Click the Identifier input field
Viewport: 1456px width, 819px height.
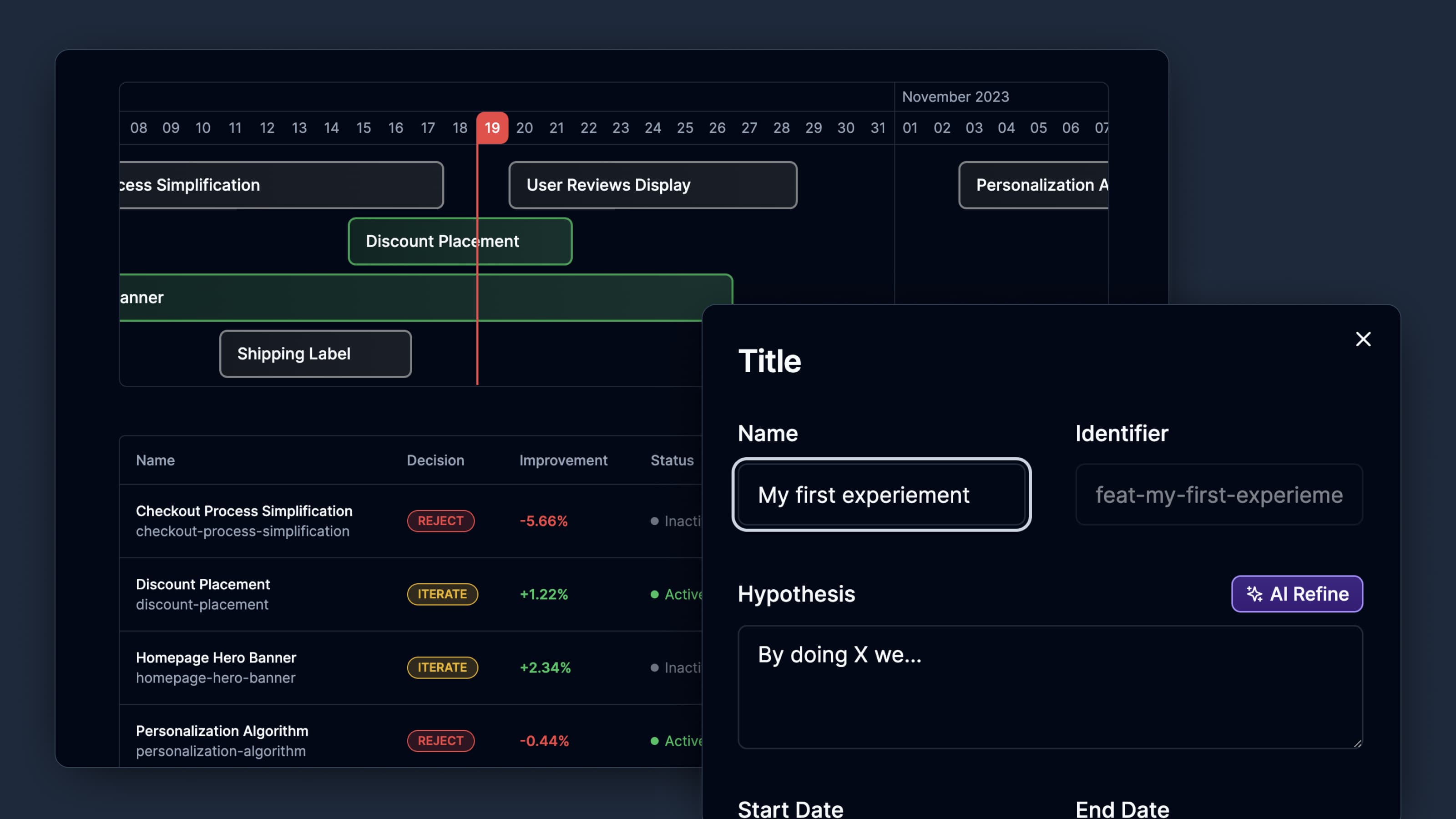tap(1218, 495)
